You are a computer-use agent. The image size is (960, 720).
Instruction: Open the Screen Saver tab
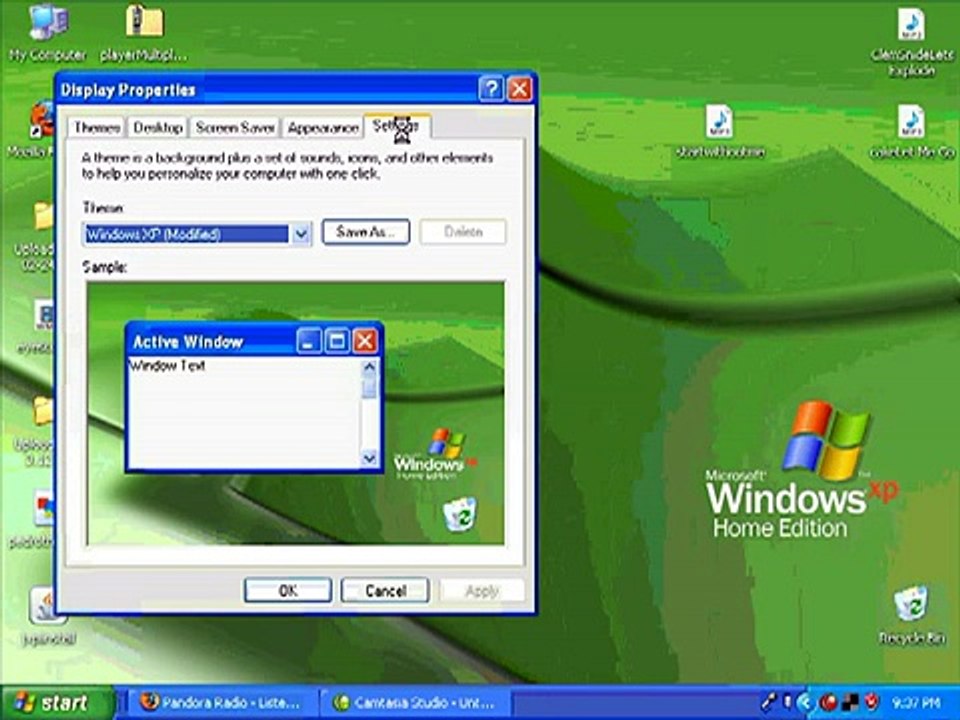(235, 127)
